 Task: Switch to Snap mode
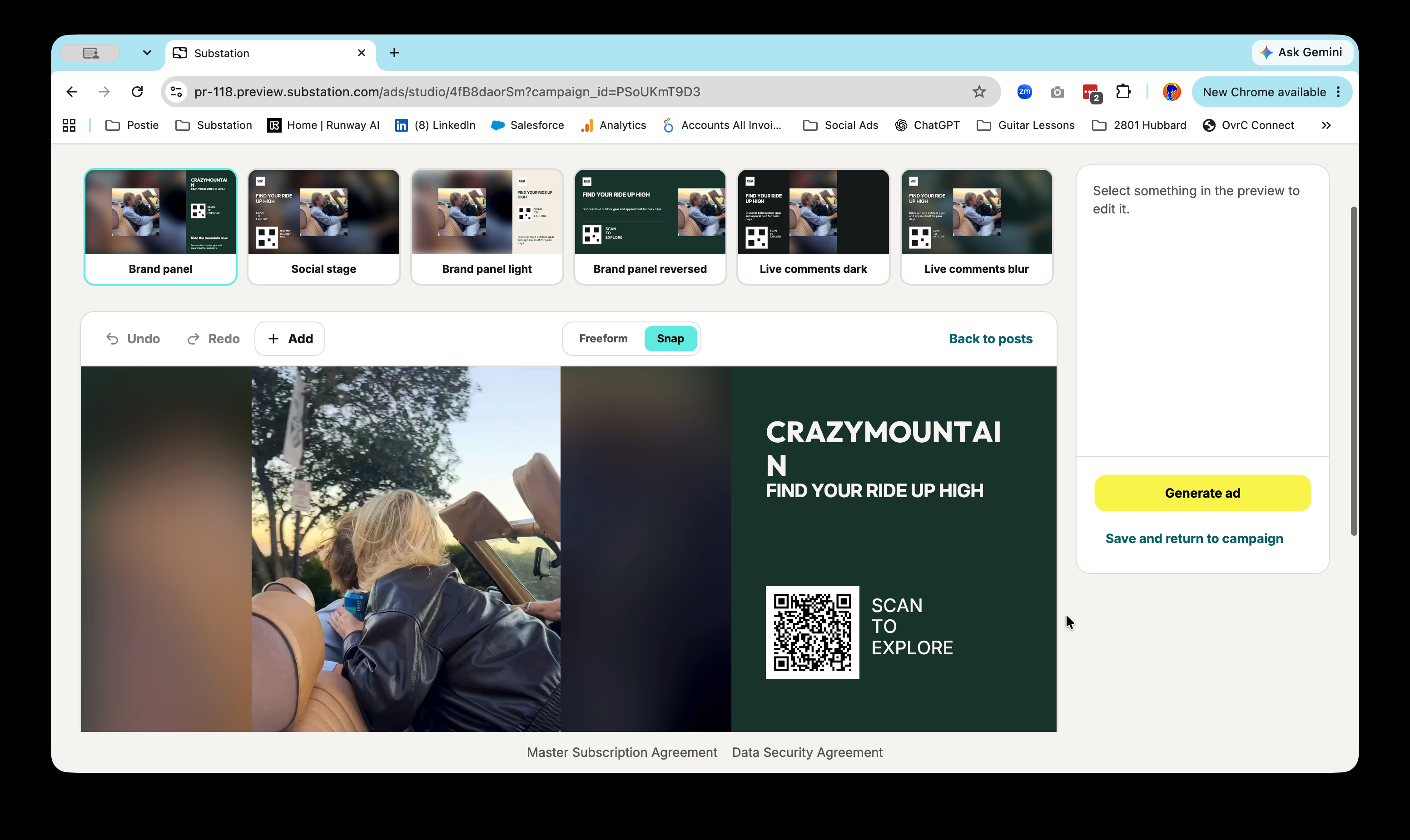click(670, 338)
